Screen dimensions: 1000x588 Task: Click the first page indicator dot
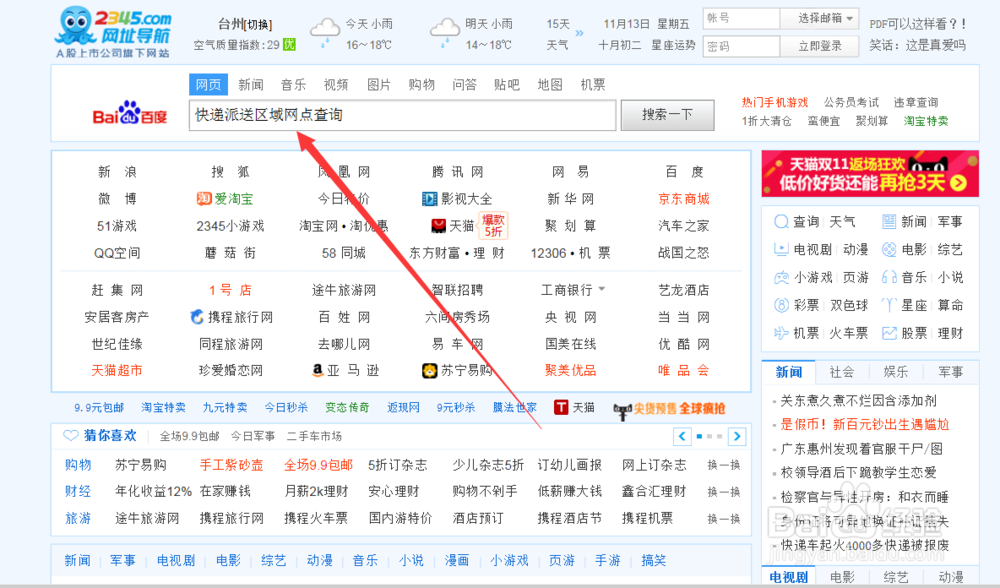(700, 436)
